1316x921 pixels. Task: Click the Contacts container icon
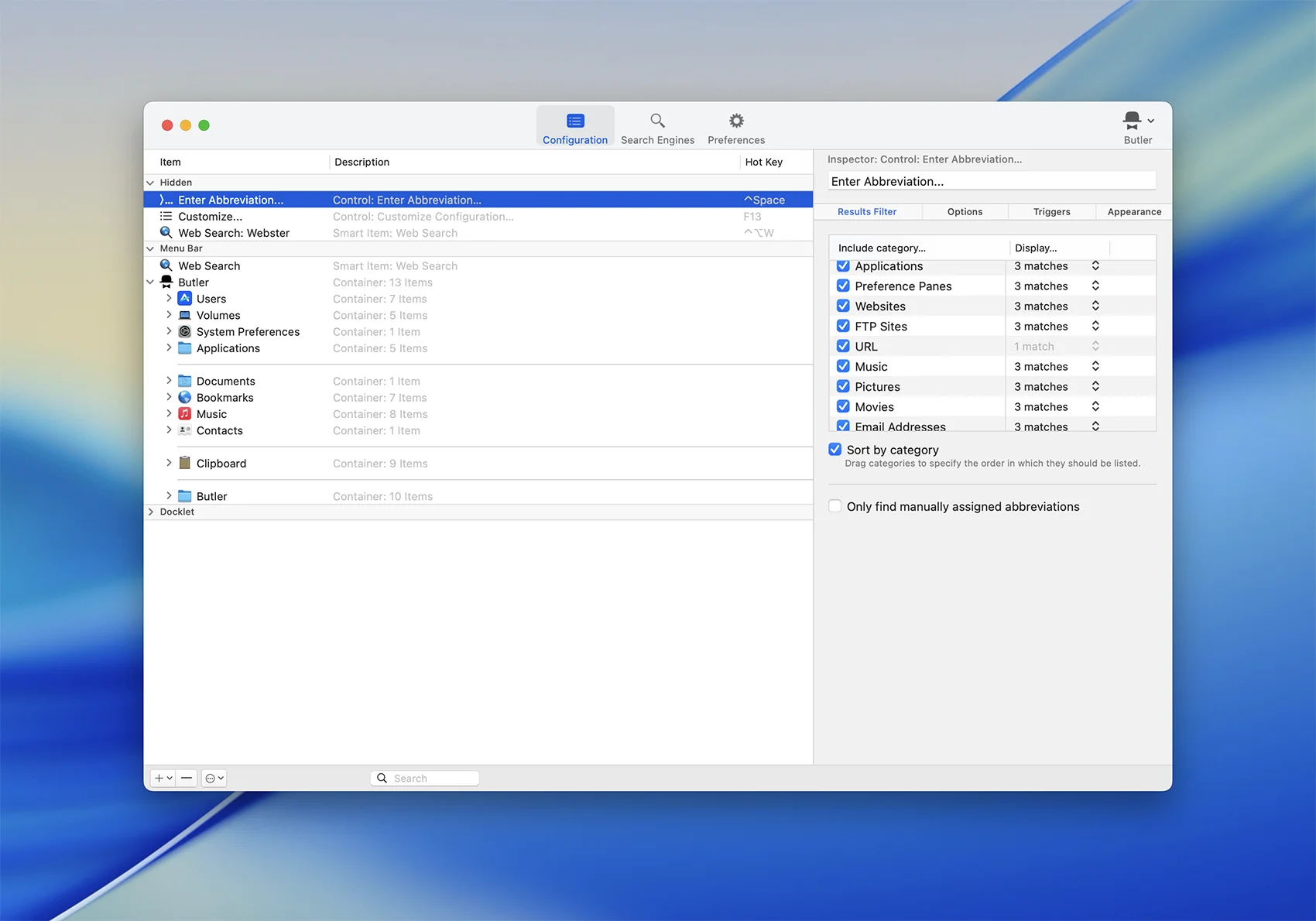point(185,430)
